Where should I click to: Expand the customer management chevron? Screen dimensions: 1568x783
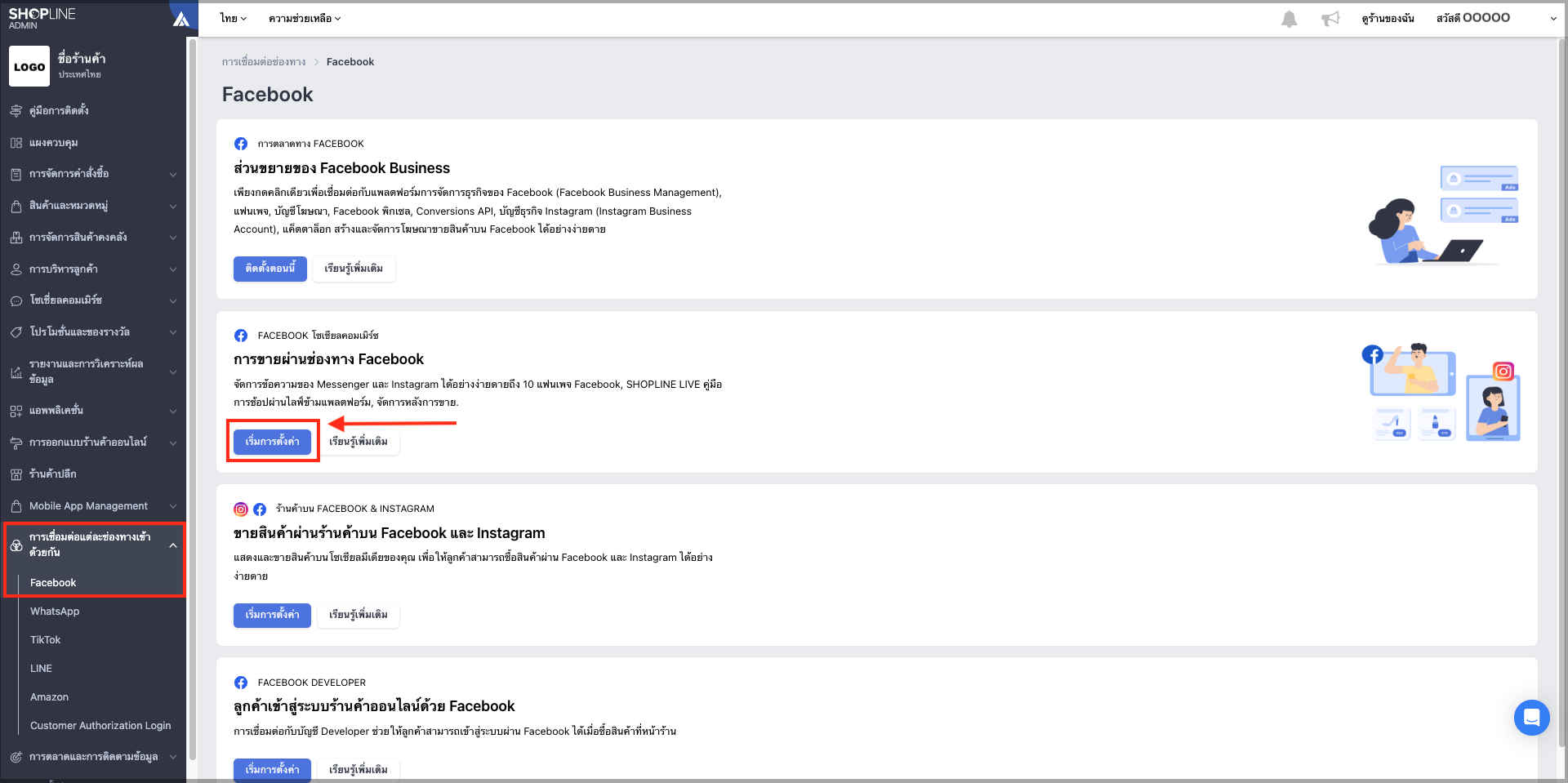coord(173,269)
